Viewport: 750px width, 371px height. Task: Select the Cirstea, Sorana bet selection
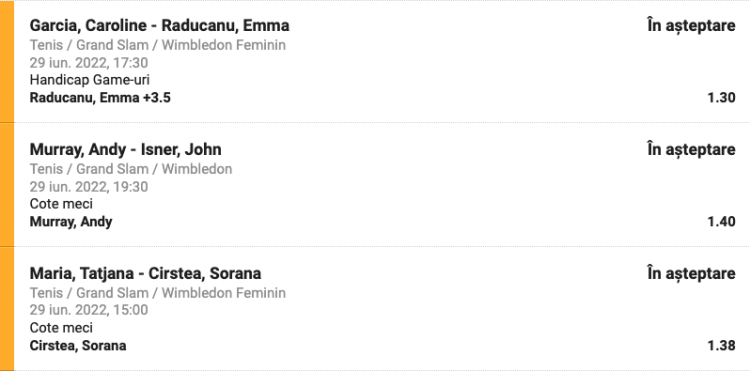point(78,346)
